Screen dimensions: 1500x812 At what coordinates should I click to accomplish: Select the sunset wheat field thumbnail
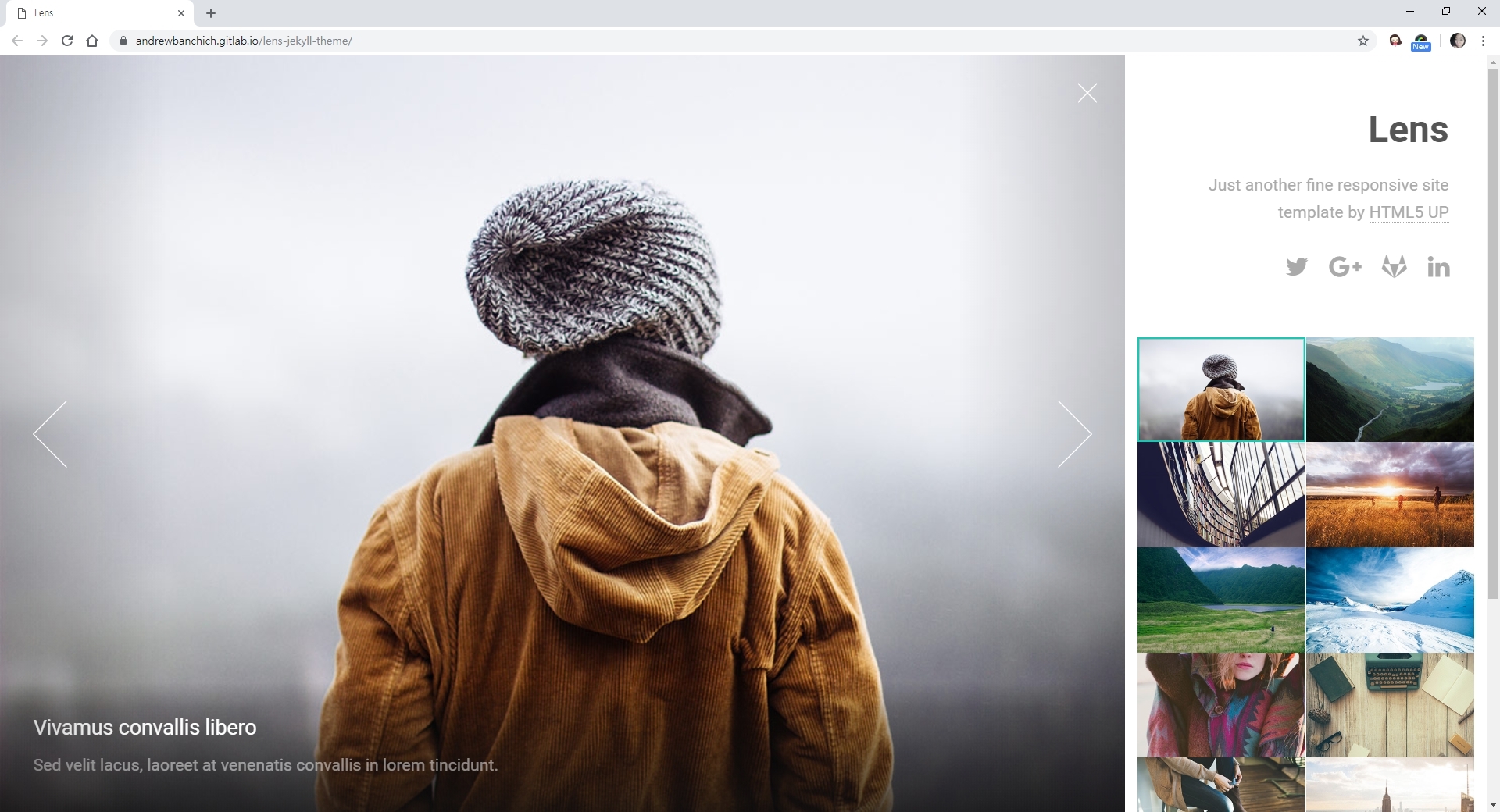coord(1390,494)
